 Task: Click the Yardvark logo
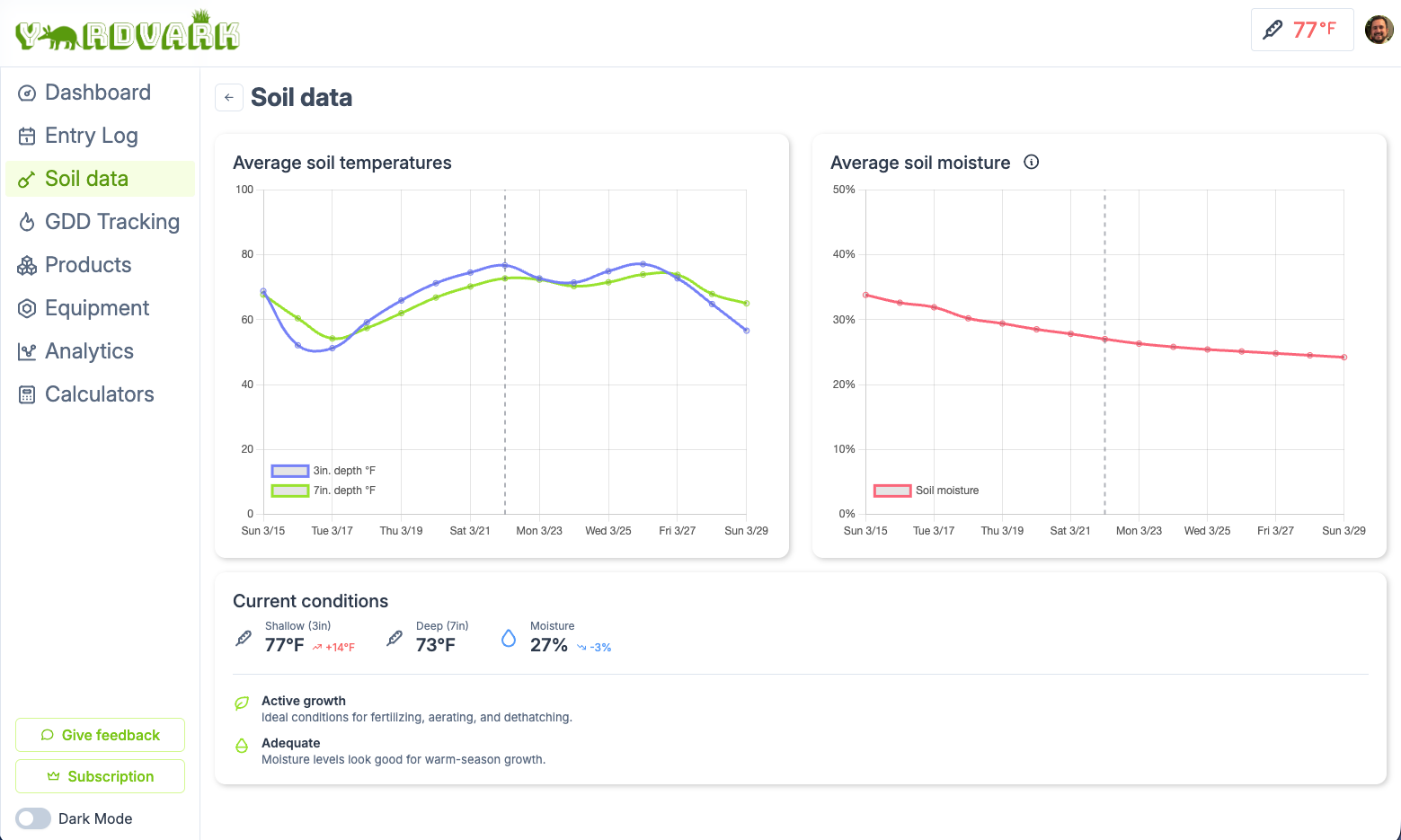(x=128, y=33)
